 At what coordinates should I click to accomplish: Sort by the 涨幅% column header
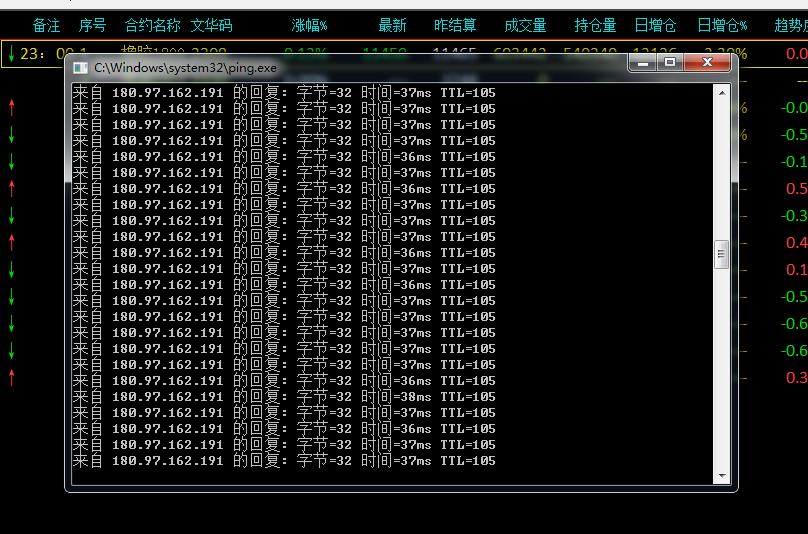(x=309, y=25)
